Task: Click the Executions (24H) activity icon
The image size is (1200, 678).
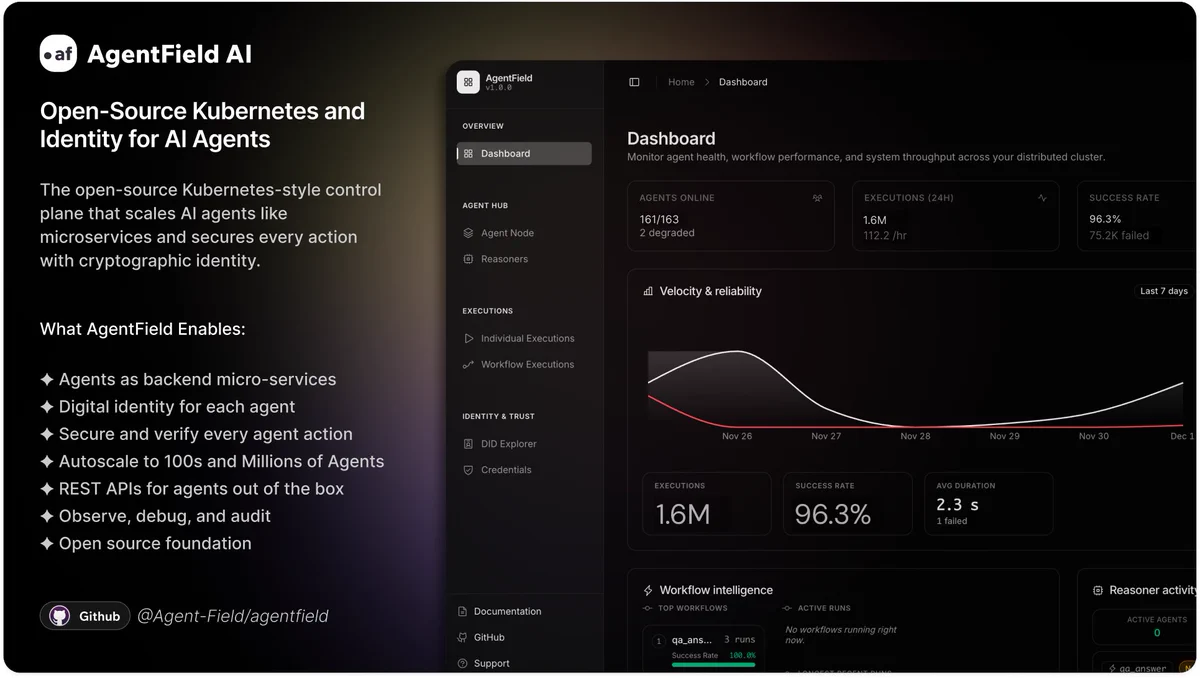Action: pyautogui.click(x=1042, y=198)
